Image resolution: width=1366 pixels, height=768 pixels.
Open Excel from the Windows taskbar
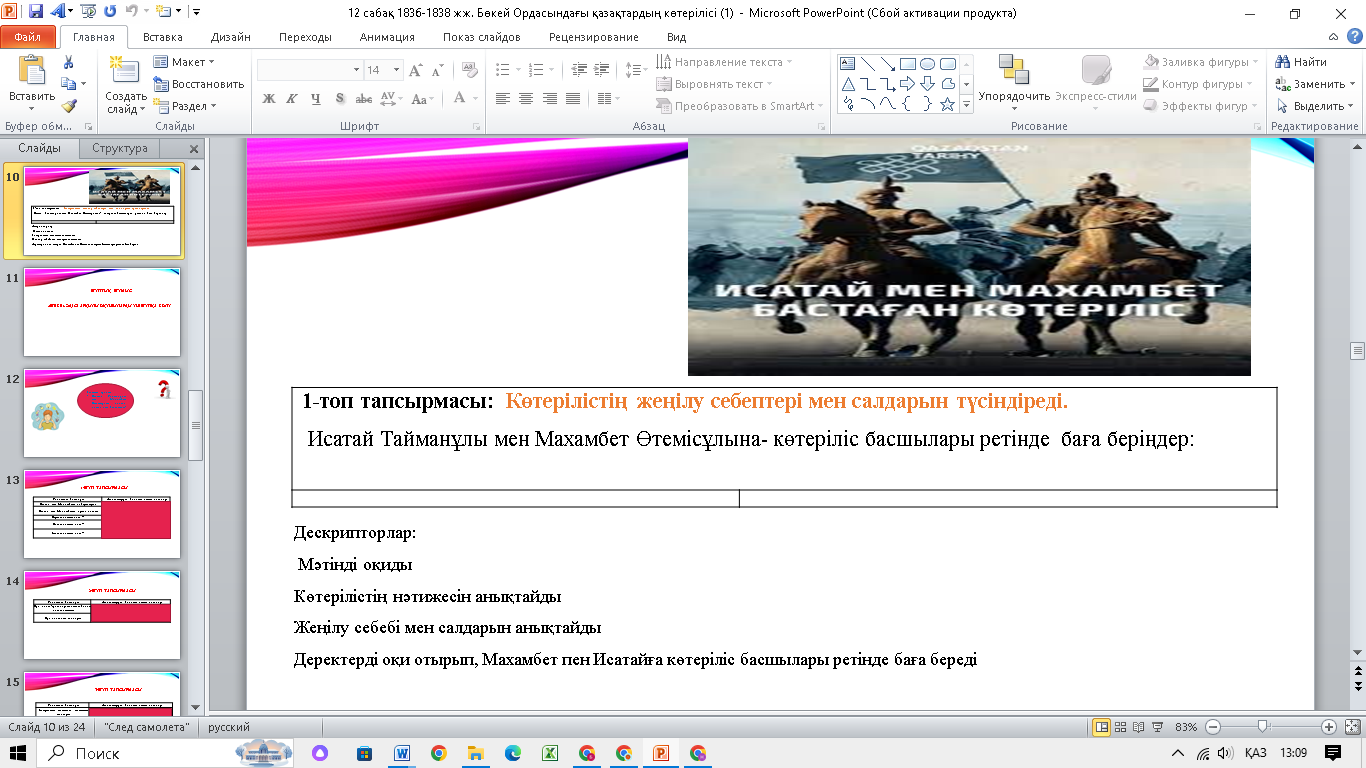[549, 753]
